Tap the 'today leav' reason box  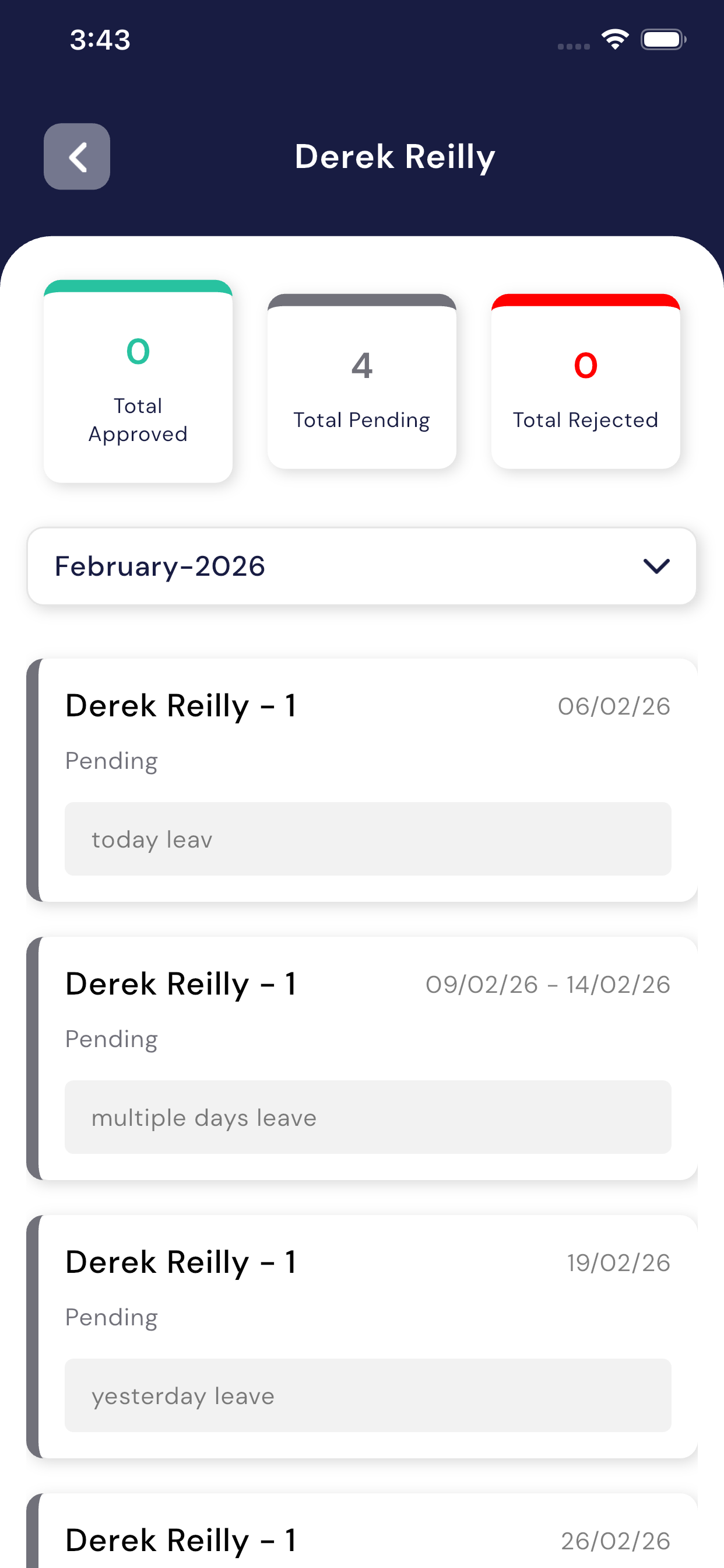point(367,839)
